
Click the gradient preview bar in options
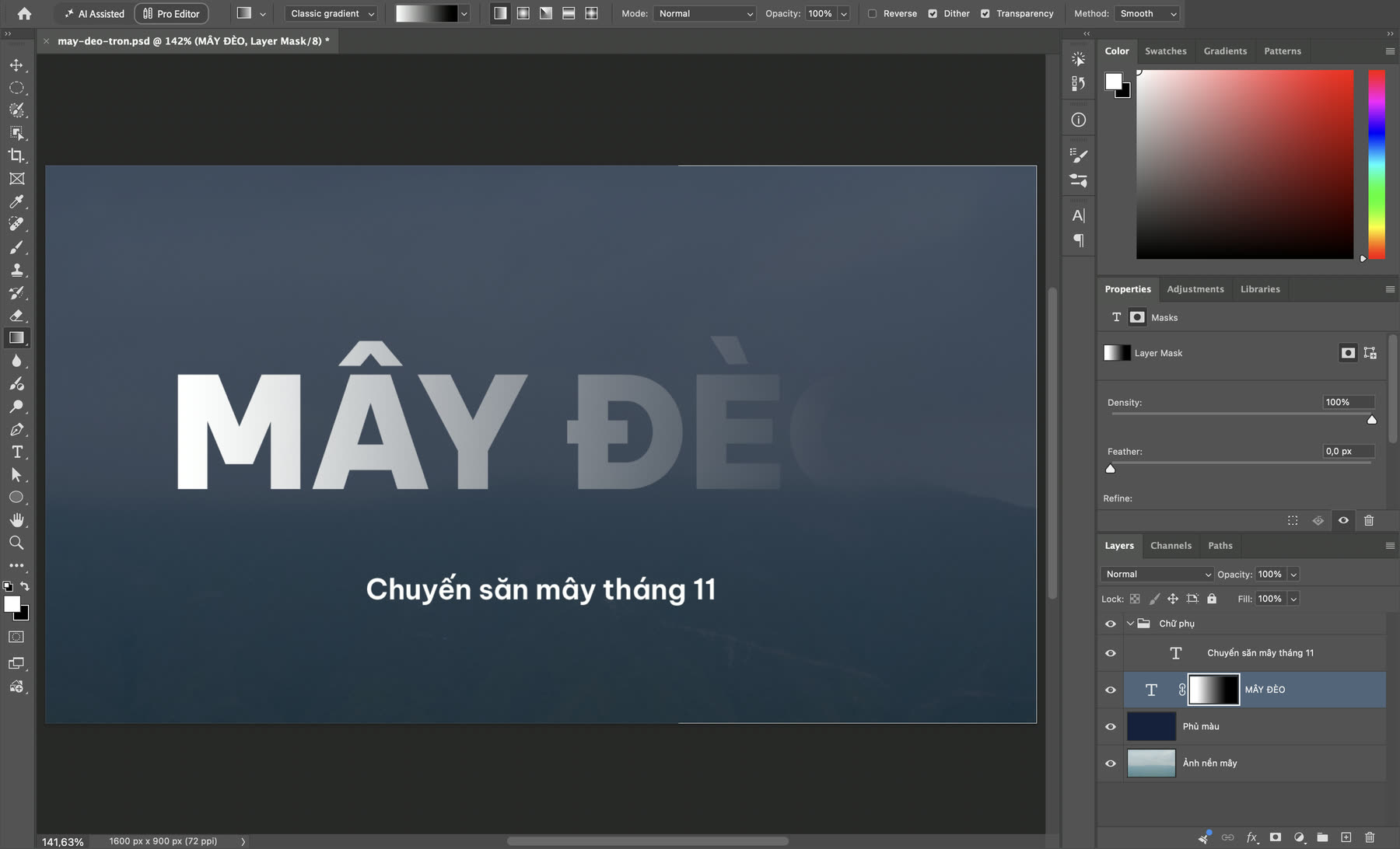[x=426, y=13]
